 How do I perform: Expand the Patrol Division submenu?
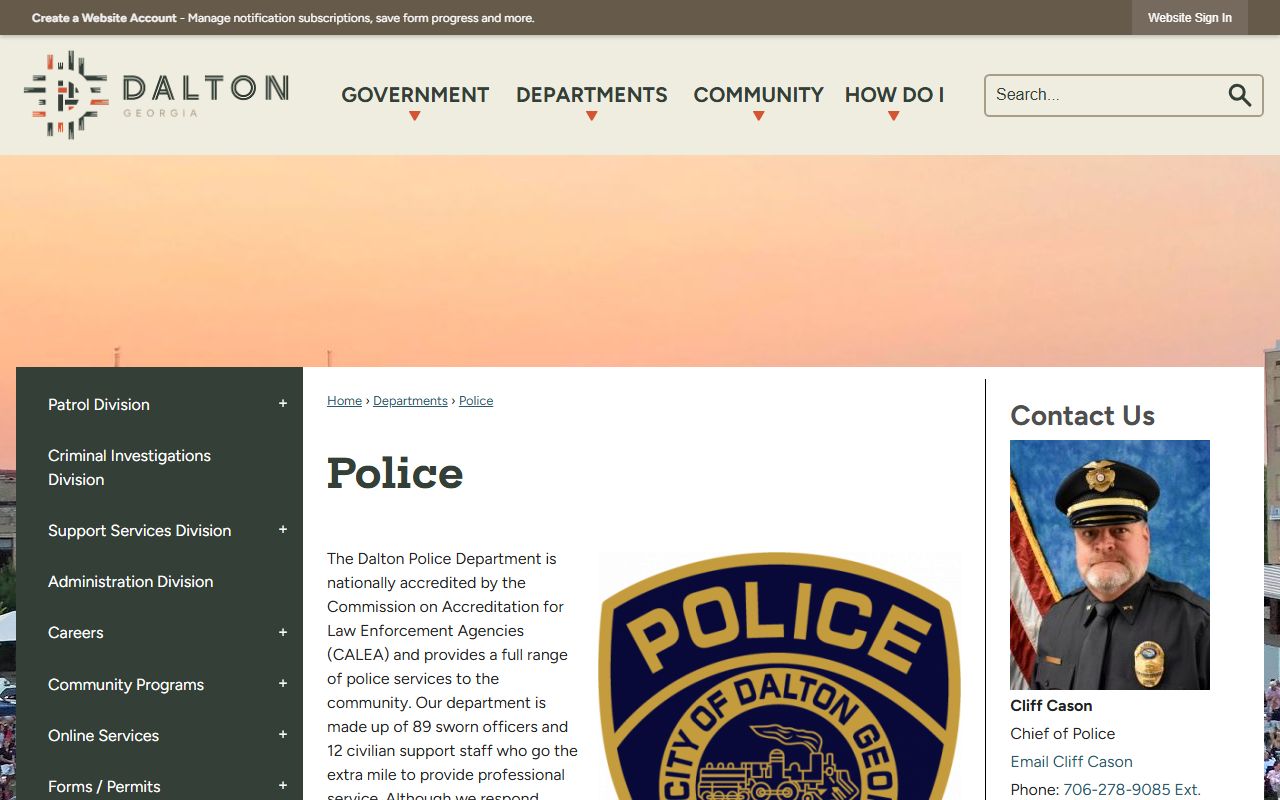tap(283, 404)
